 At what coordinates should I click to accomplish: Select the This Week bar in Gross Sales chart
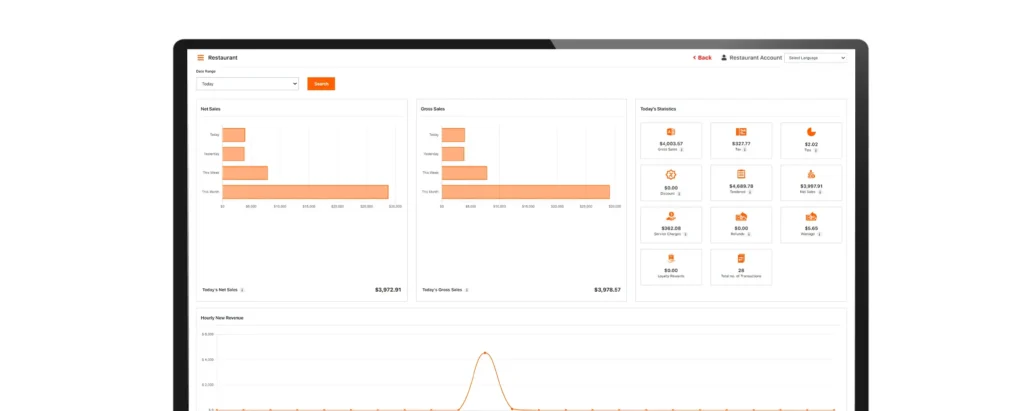(x=464, y=173)
